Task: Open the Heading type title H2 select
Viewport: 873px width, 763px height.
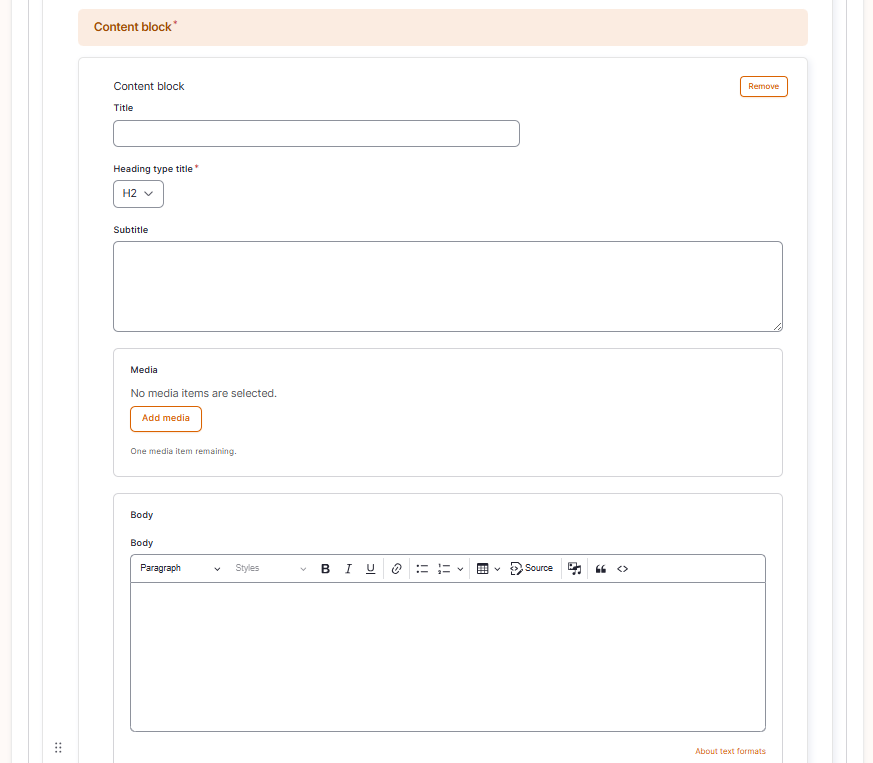Action: click(138, 194)
